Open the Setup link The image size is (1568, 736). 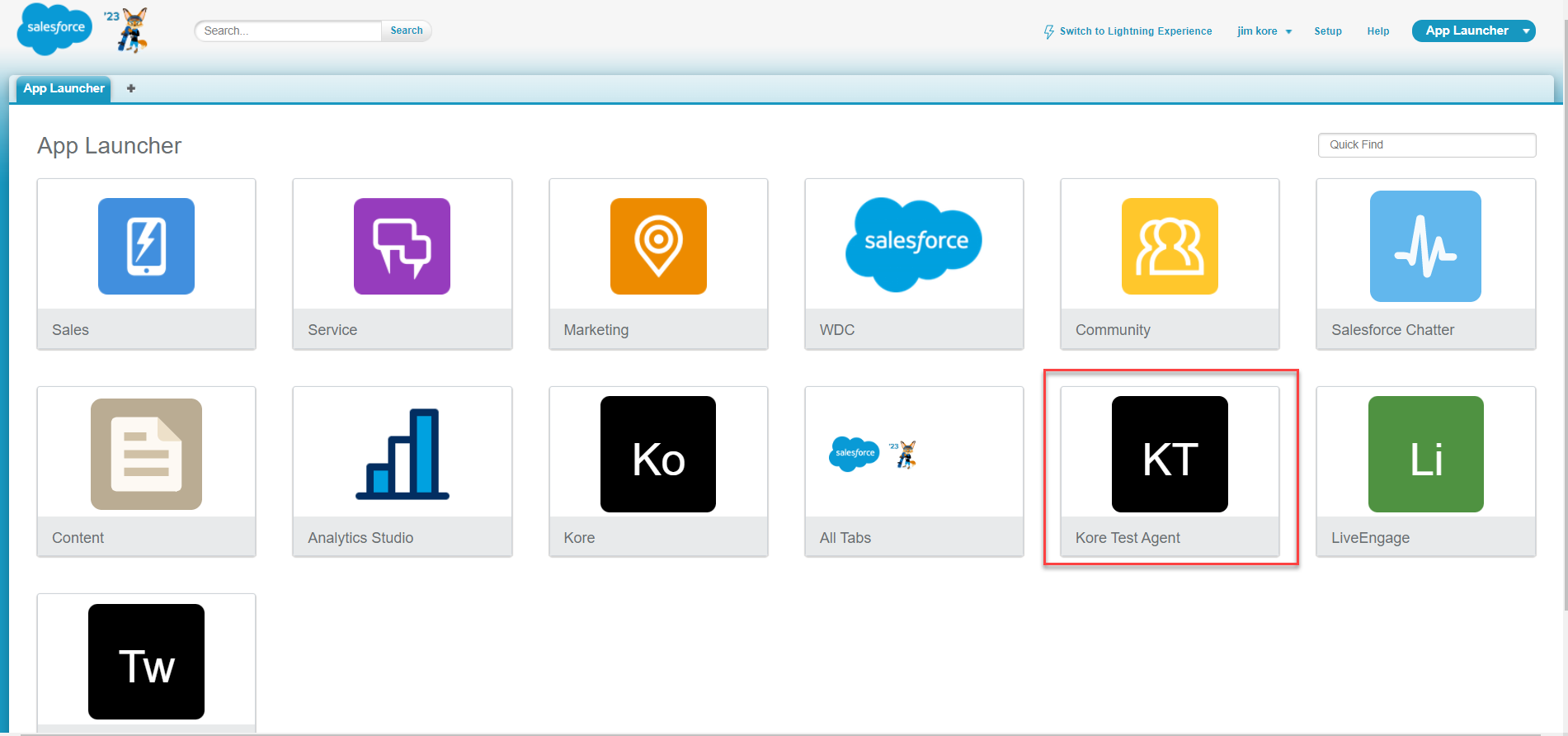[x=1327, y=31]
